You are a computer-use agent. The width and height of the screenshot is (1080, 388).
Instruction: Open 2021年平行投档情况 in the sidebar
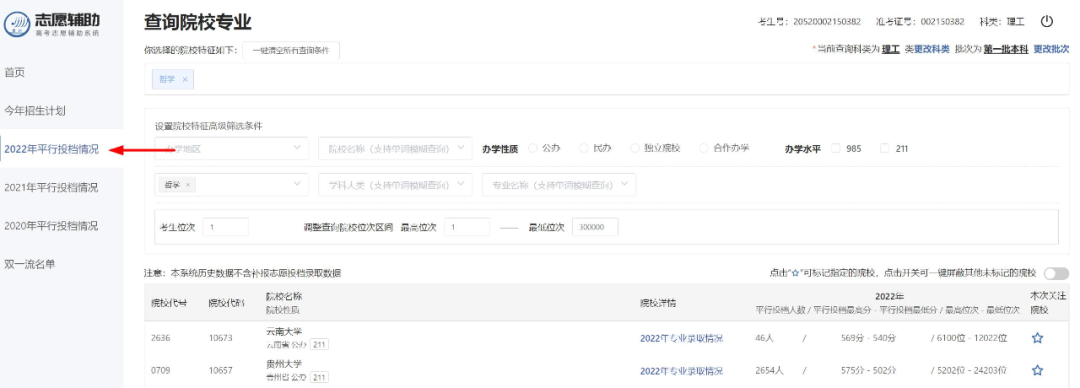click(52, 187)
